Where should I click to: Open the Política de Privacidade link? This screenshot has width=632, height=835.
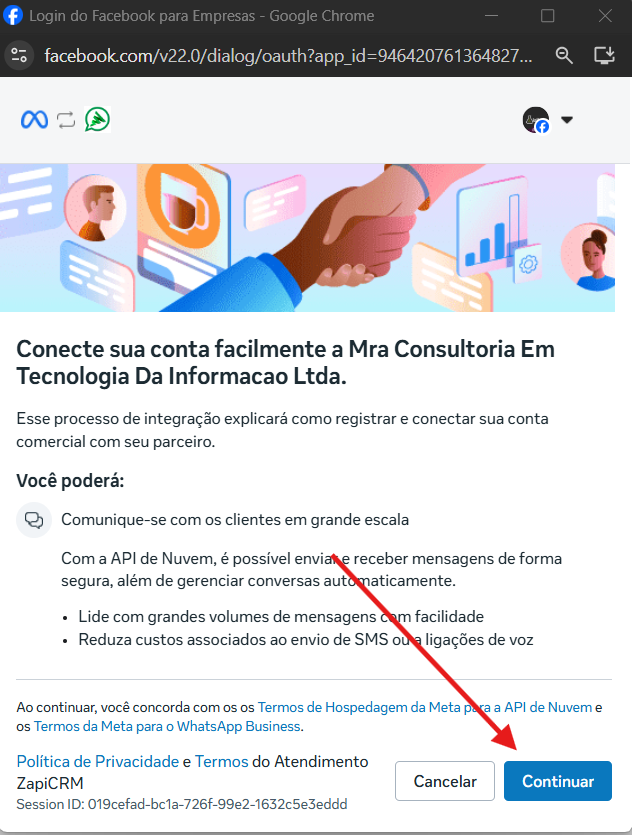[x=97, y=762]
